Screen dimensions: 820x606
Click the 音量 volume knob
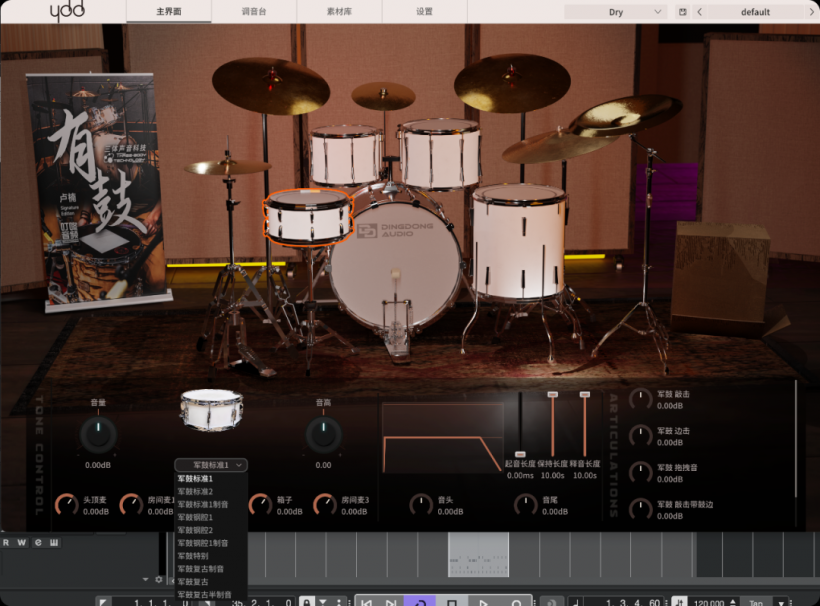click(98, 434)
